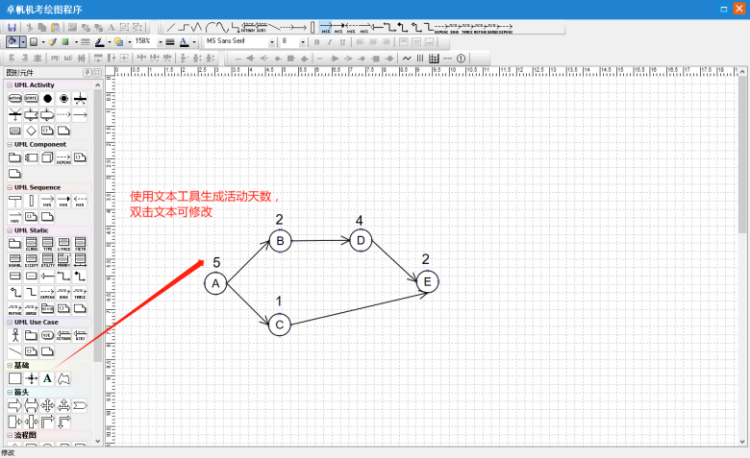Viewport: 750px width, 458px height.
Task: Click node E circle in the diagram
Action: (427, 282)
